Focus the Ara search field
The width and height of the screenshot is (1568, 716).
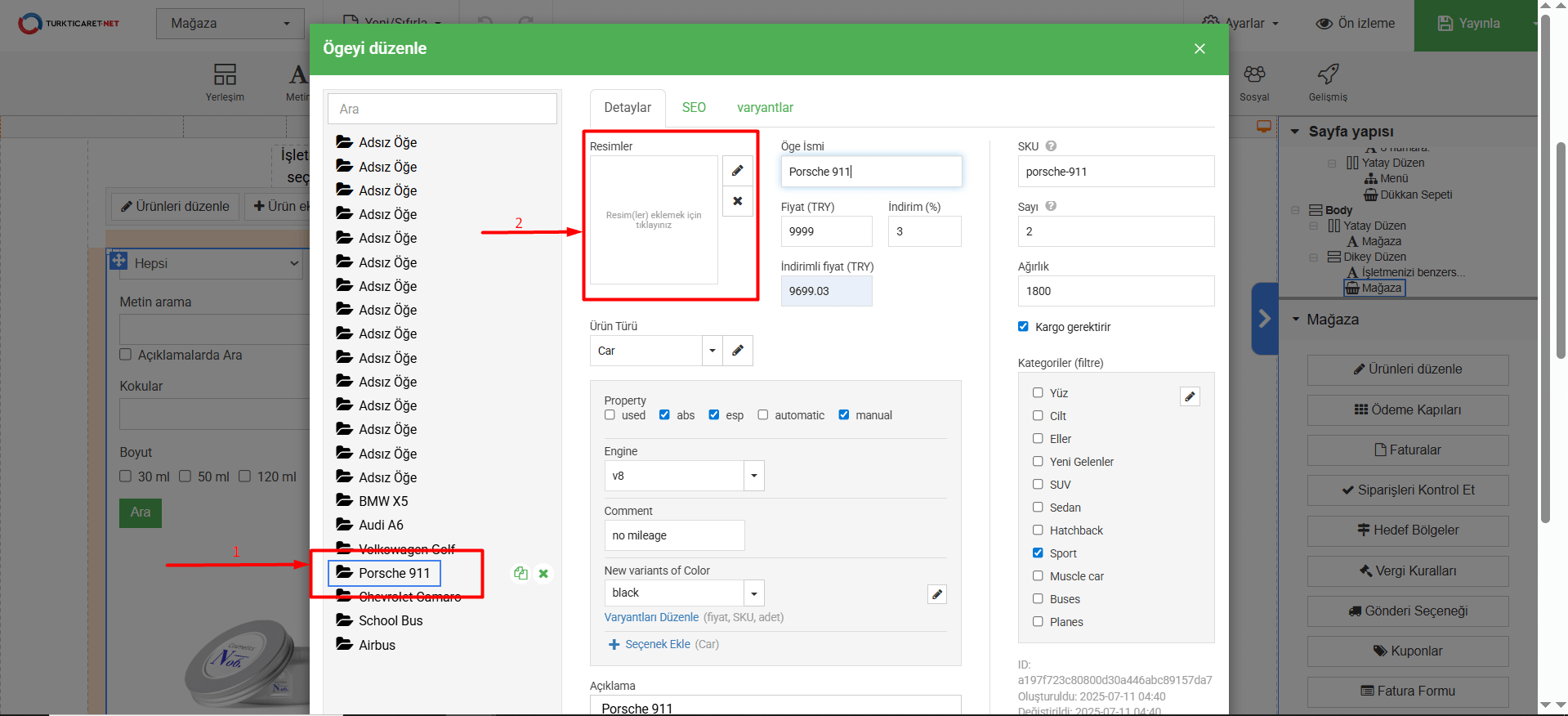(x=442, y=109)
